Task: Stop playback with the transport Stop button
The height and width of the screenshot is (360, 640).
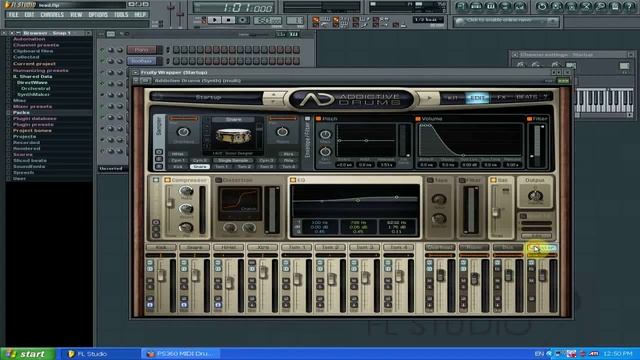Action: coord(228,20)
